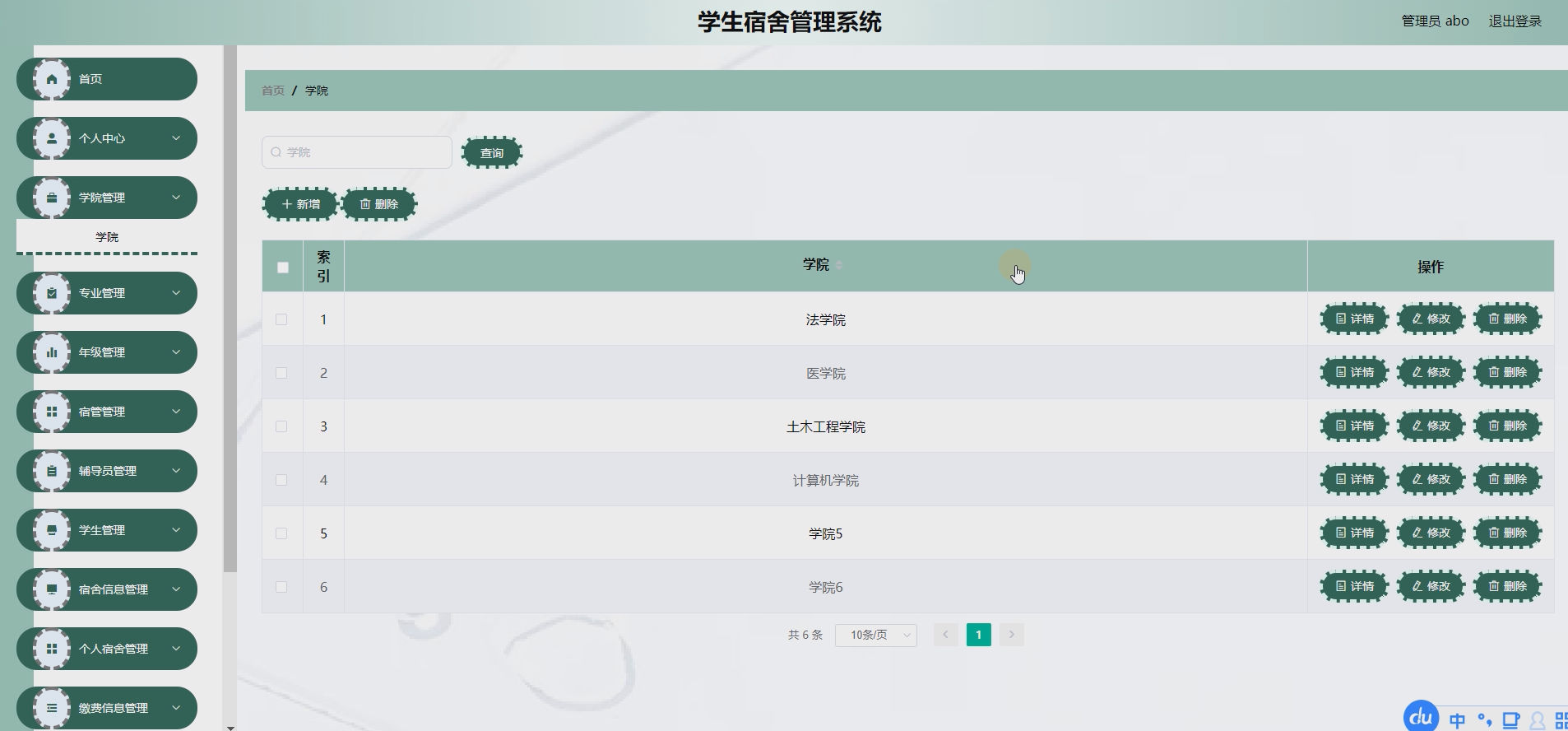Click the sort arrows on 学院 column header
Viewport: 1568px width, 731px height.
tap(839, 265)
